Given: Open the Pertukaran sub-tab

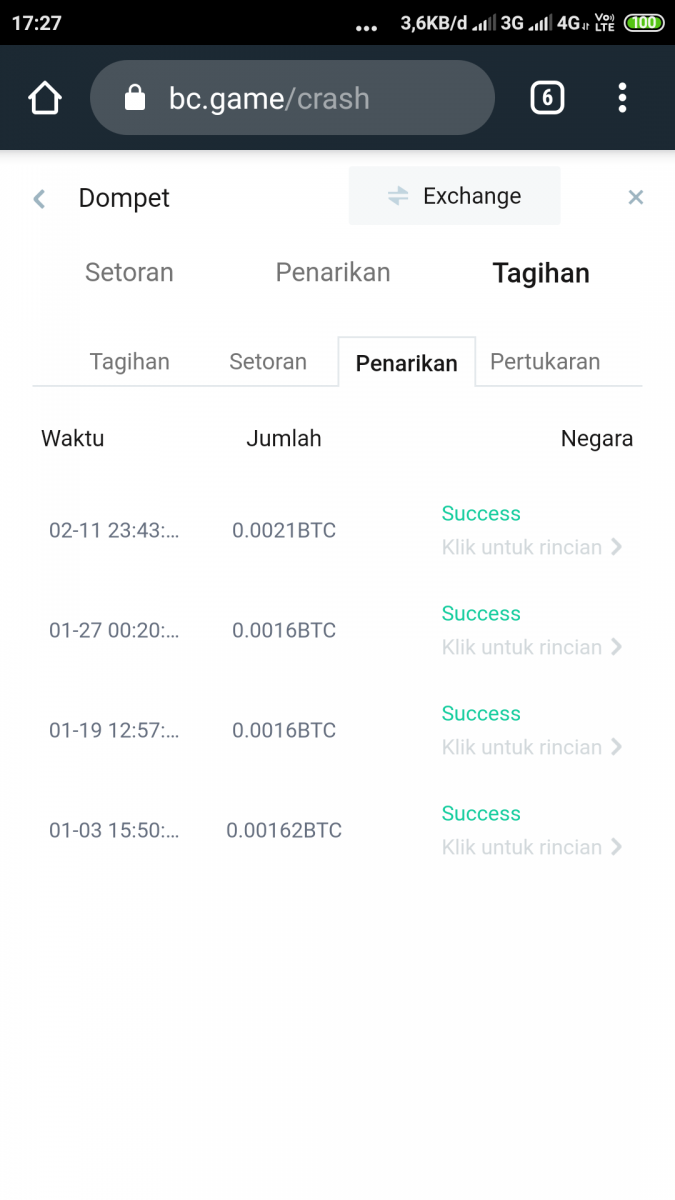Looking at the screenshot, I should 545,362.
